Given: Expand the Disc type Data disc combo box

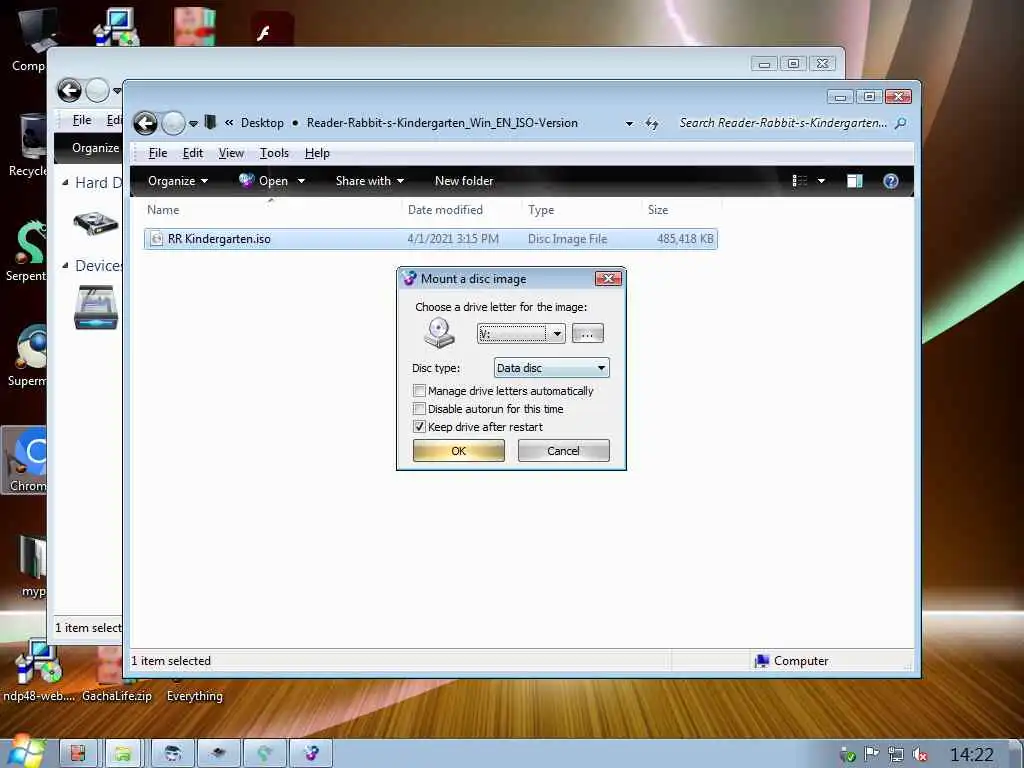Looking at the screenshot, I should [551, 368].
